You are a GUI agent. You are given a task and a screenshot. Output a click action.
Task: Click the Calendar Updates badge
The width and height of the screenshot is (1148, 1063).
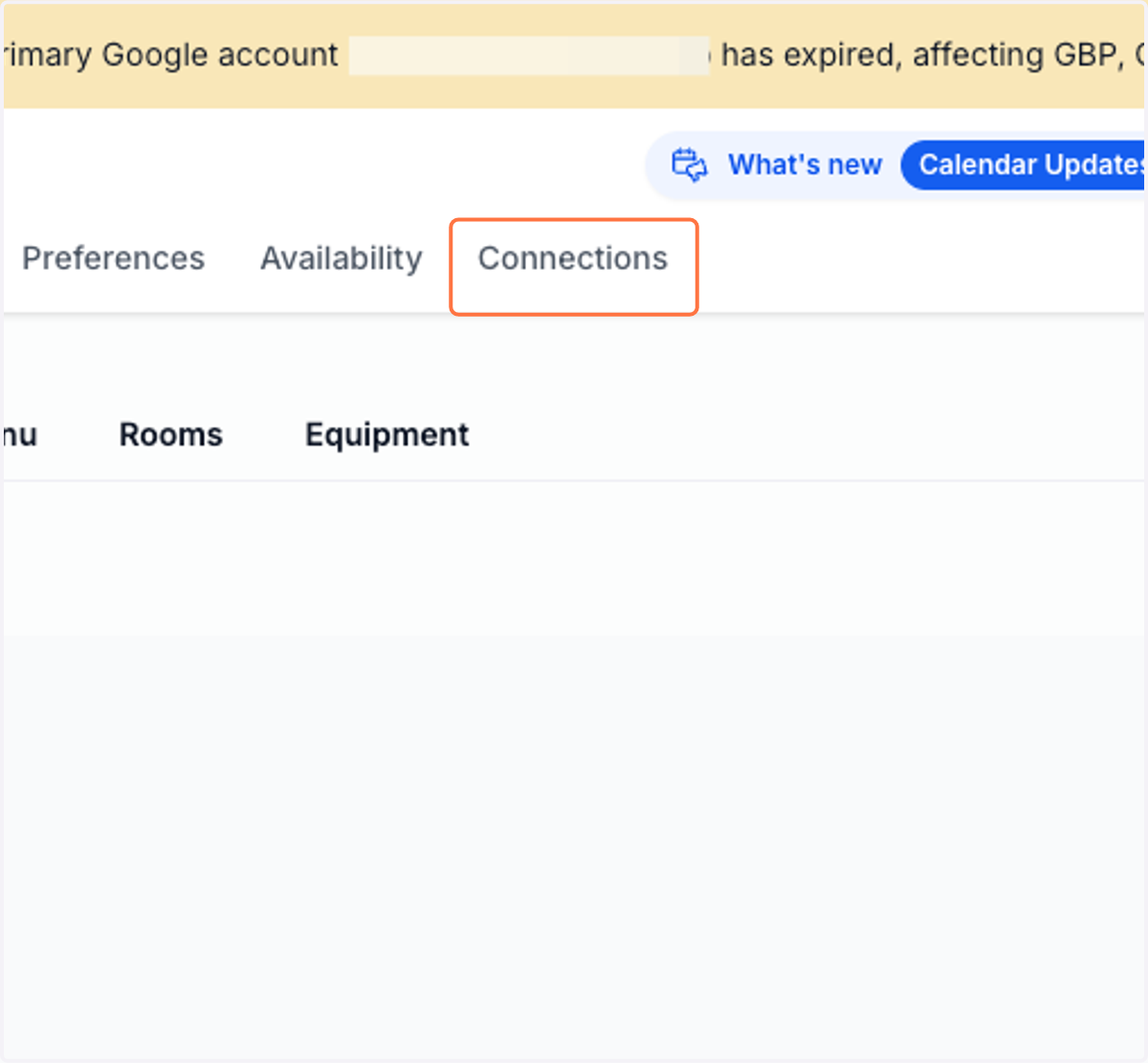(1024, 165)
